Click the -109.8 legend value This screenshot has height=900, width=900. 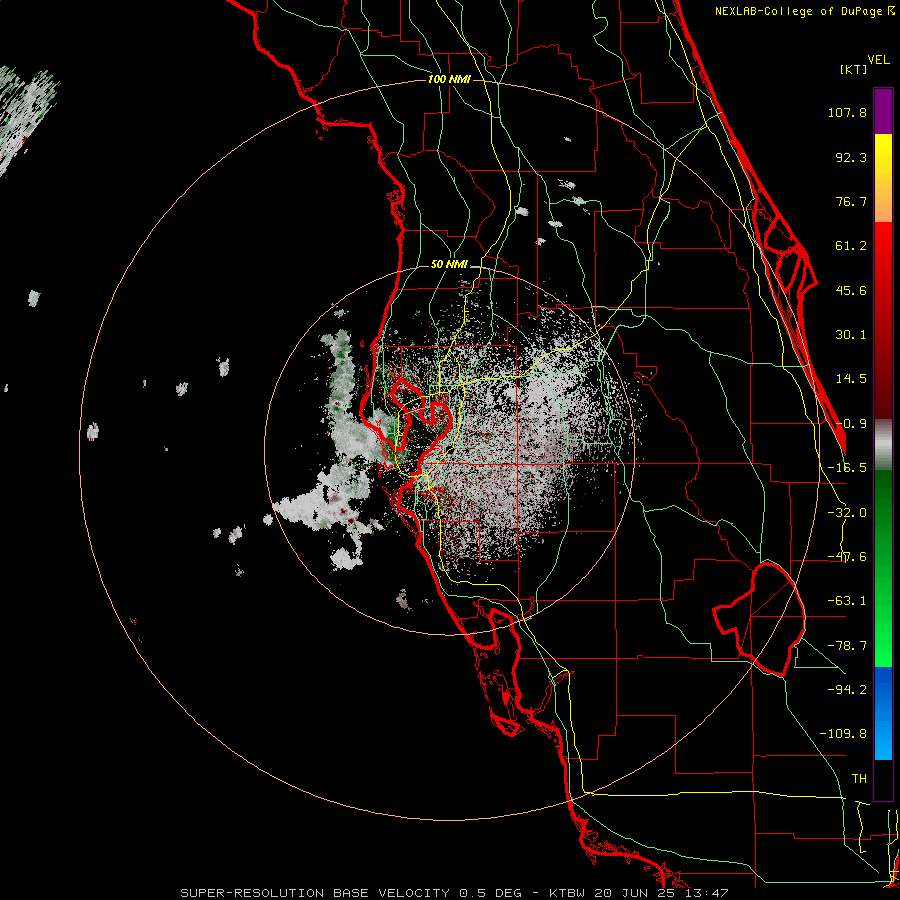pyautogui.click(x=843, y=734)
